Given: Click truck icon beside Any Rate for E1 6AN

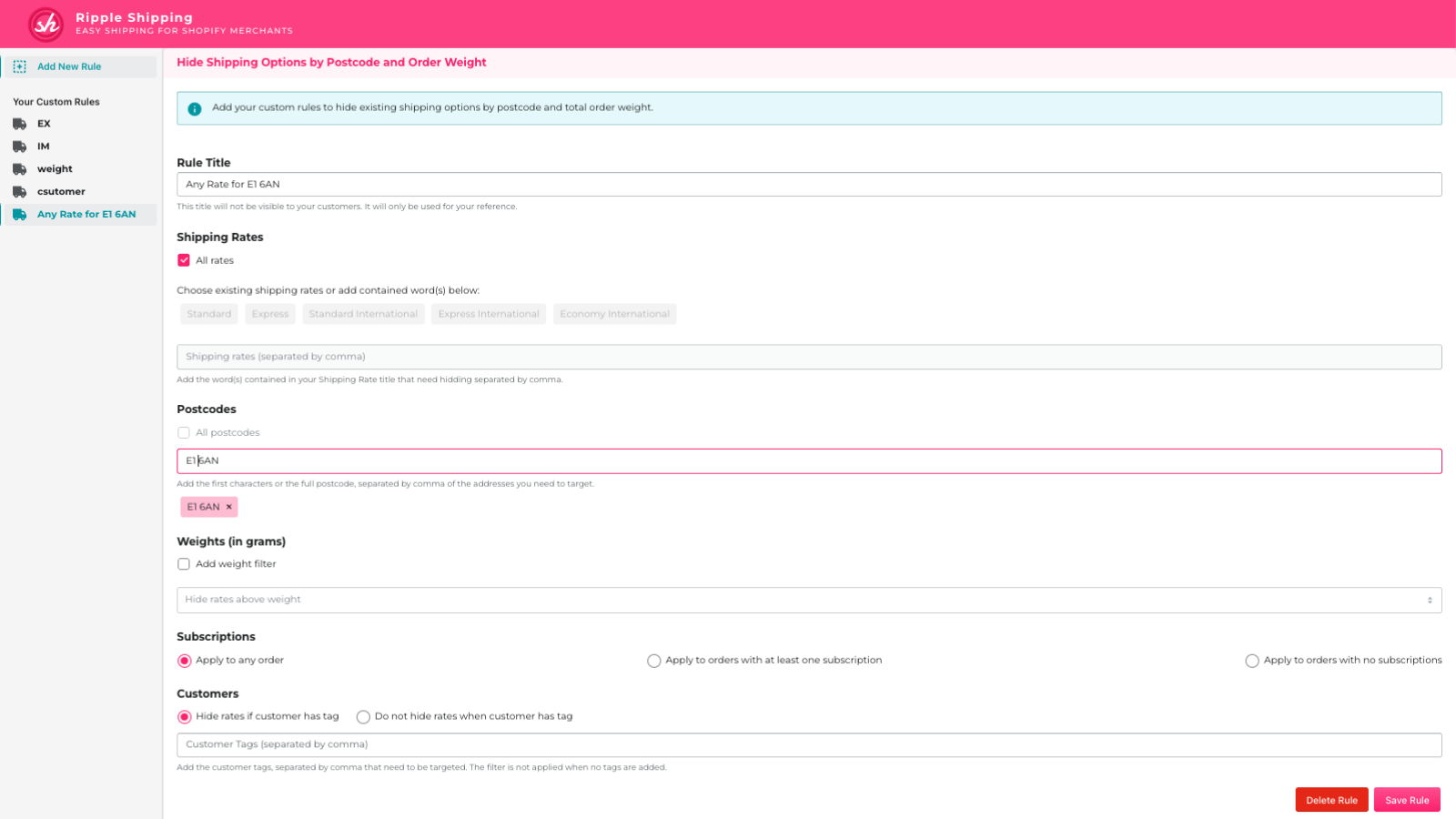Looking at the screenshot, I should pos(20,215).
